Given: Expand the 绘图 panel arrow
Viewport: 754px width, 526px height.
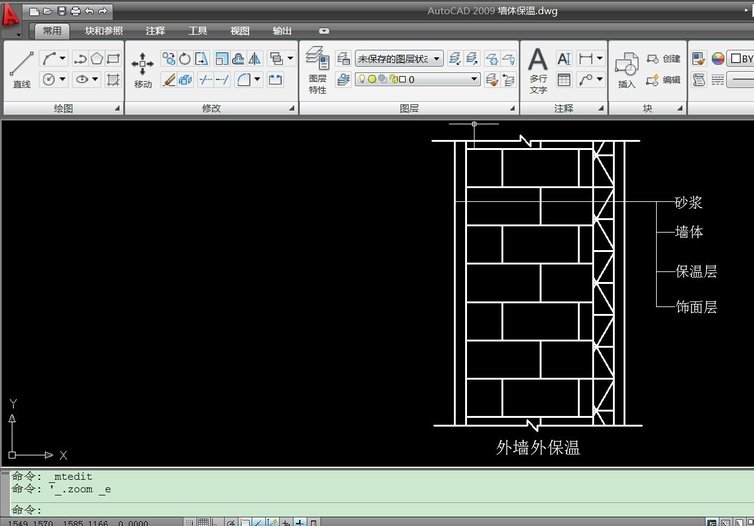Looking at the screenshot, I should [x=117, y=109].
